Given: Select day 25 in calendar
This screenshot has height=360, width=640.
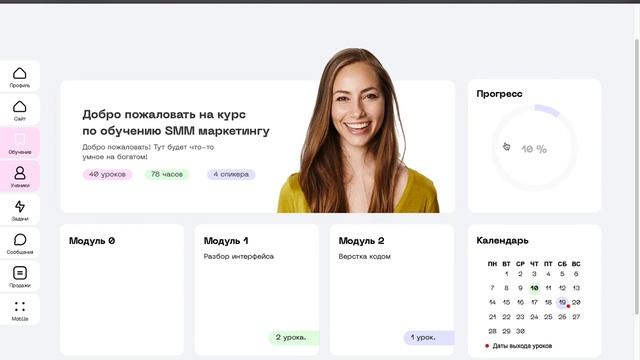Looking at the screenshot, I should coord(548,317).
